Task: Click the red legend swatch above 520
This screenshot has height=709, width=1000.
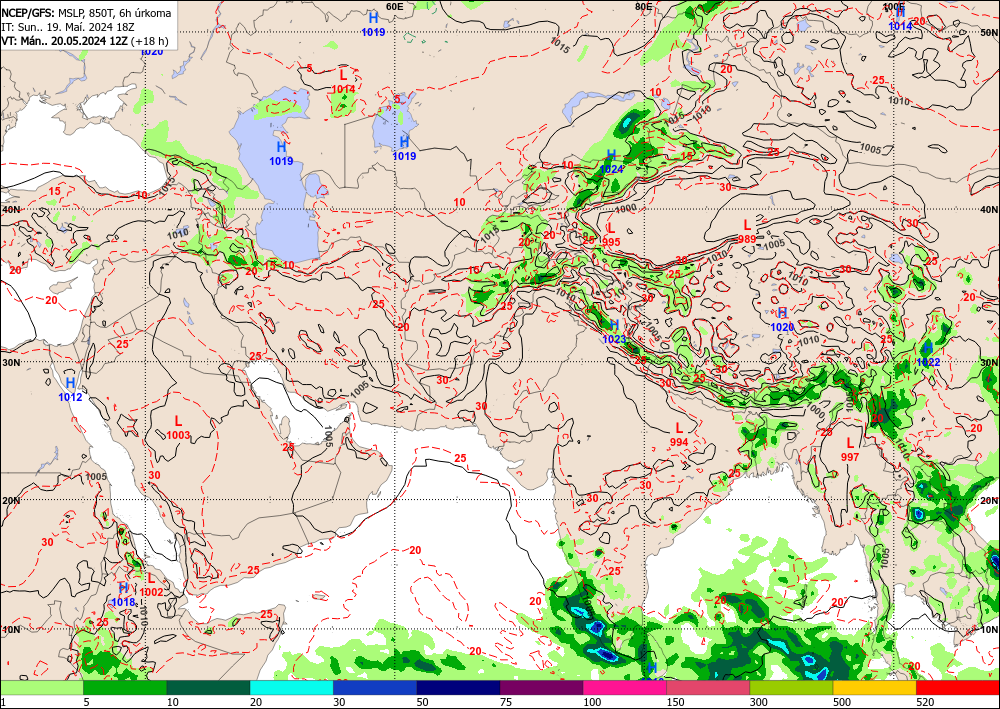Action: (x=958, y=688)
